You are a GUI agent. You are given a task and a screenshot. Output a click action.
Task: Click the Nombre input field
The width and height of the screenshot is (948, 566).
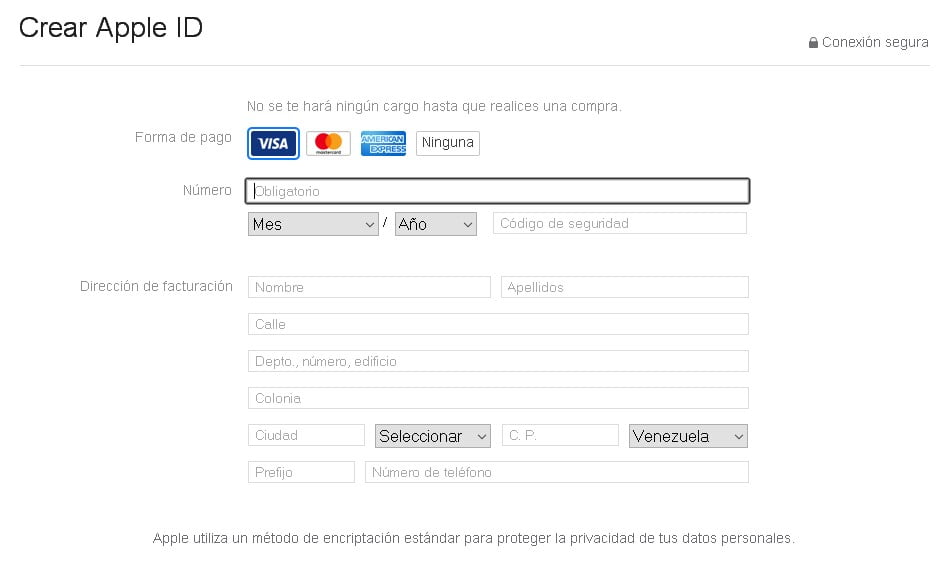(369, 287)
